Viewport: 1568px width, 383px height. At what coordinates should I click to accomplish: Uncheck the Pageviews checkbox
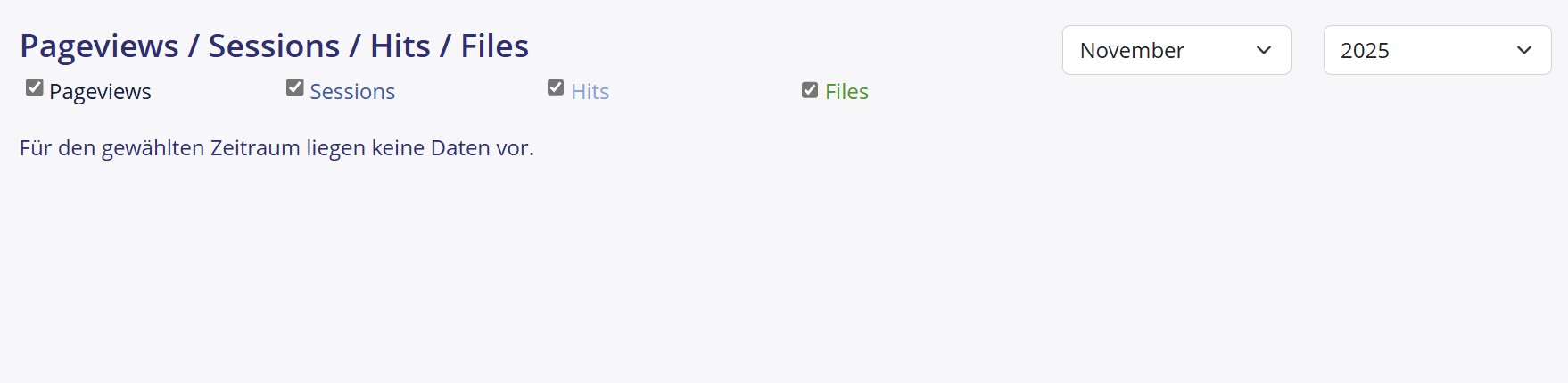35,87
